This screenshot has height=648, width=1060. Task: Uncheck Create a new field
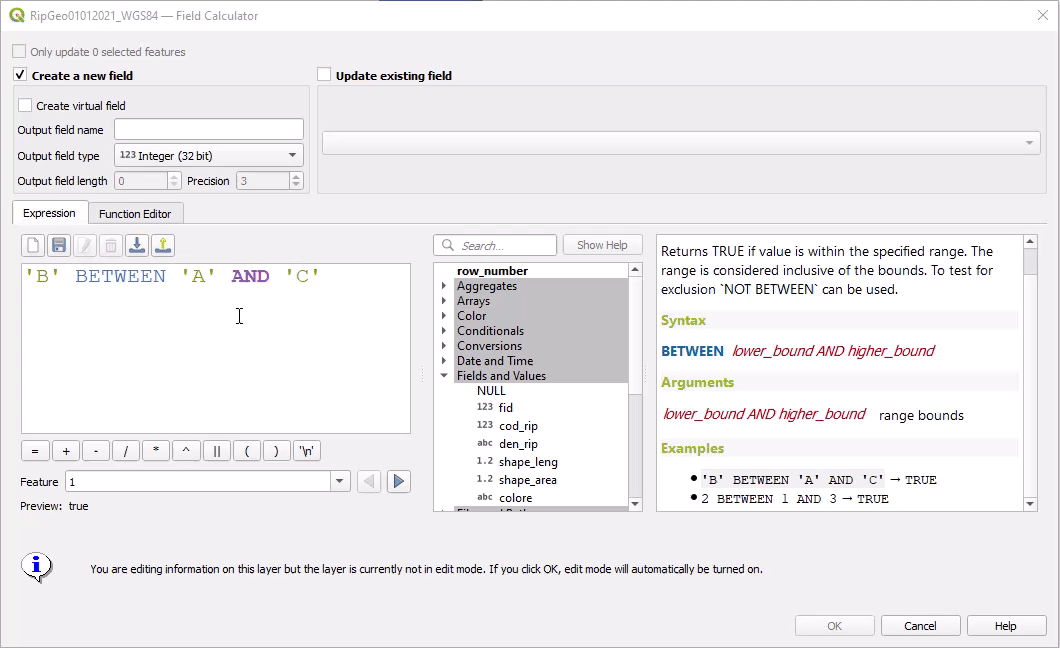point(20,75)
